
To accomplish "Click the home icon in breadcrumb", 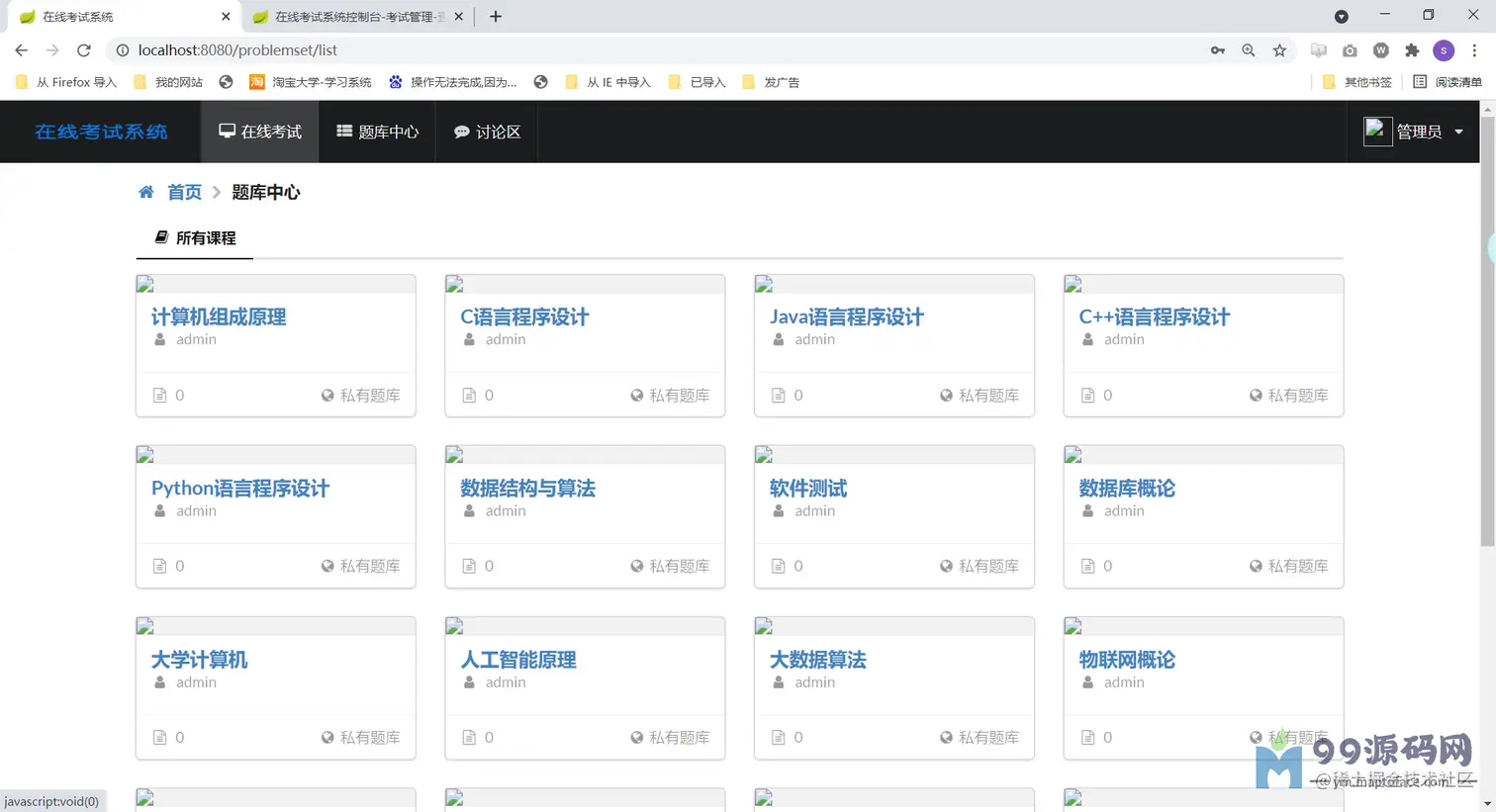I will pos(145,192).
